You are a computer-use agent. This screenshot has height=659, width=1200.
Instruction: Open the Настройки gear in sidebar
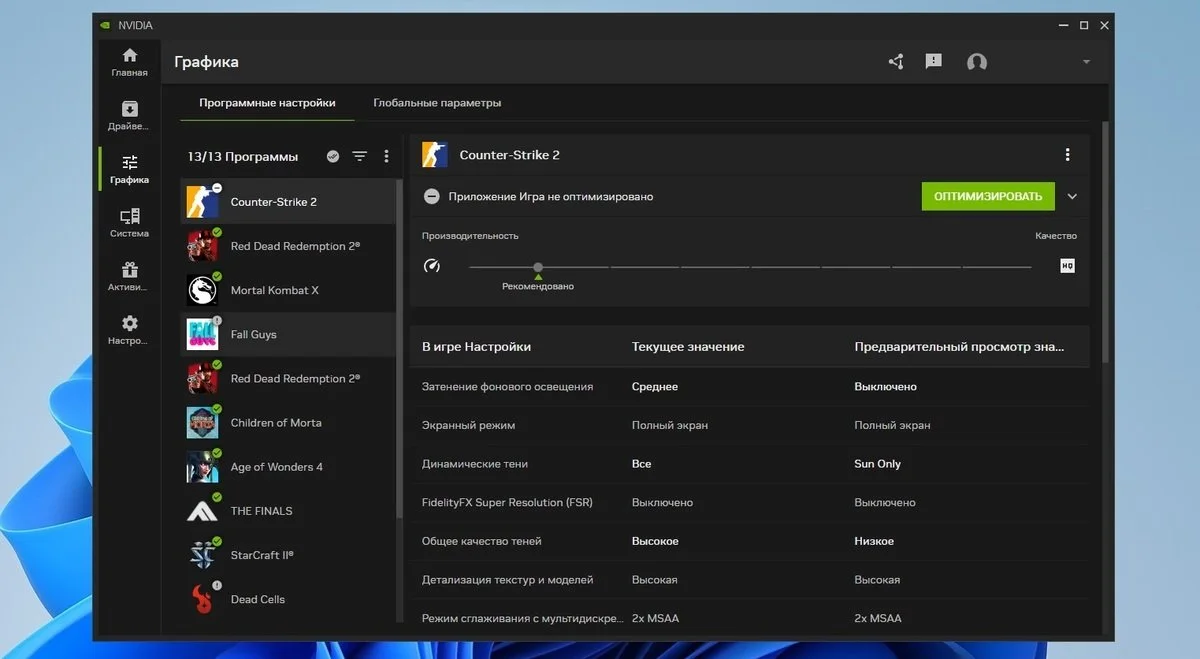coord(129,331)
